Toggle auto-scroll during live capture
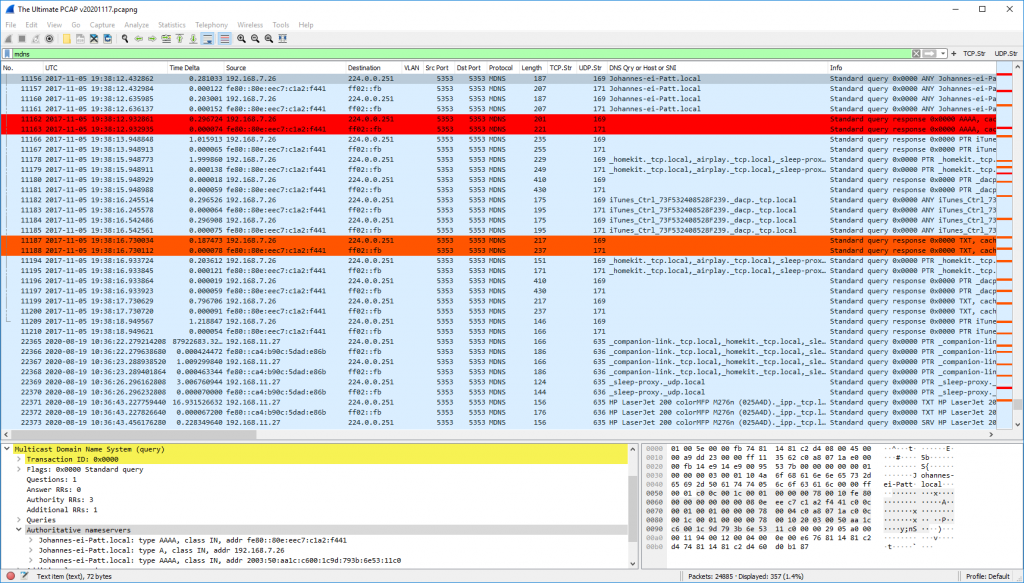The width and height of the screenshot is (1024, 583). coord(206,38)
